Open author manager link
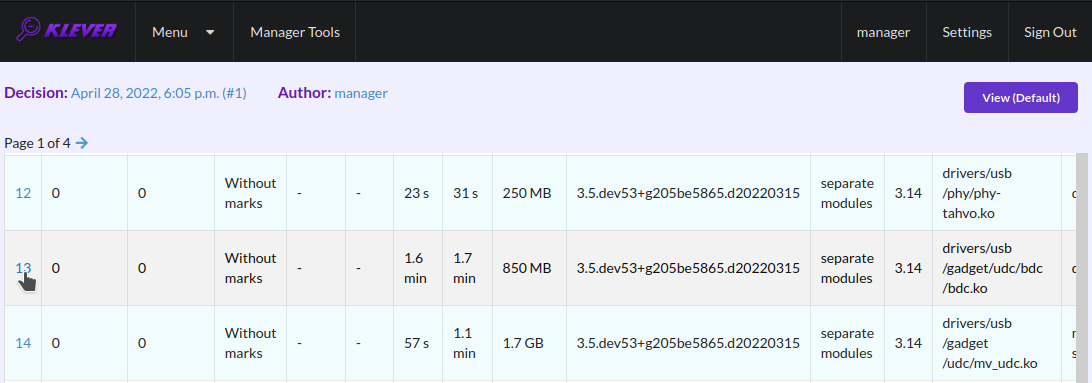 point(361,93)
